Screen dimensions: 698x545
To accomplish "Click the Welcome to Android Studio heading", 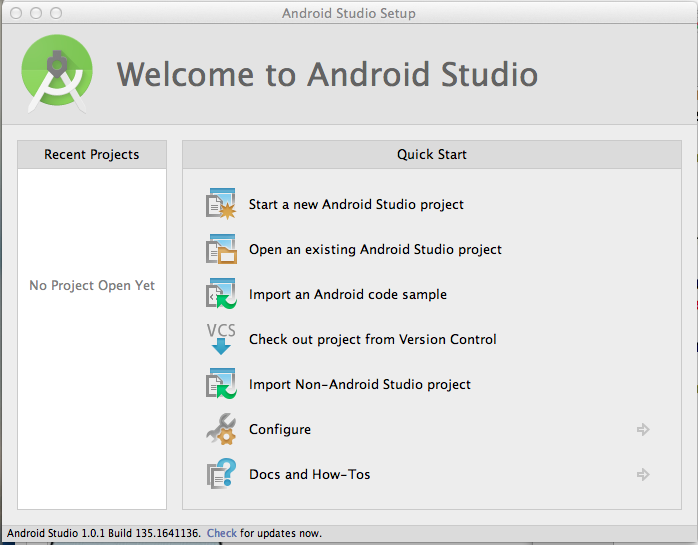I will coord(327,74).
